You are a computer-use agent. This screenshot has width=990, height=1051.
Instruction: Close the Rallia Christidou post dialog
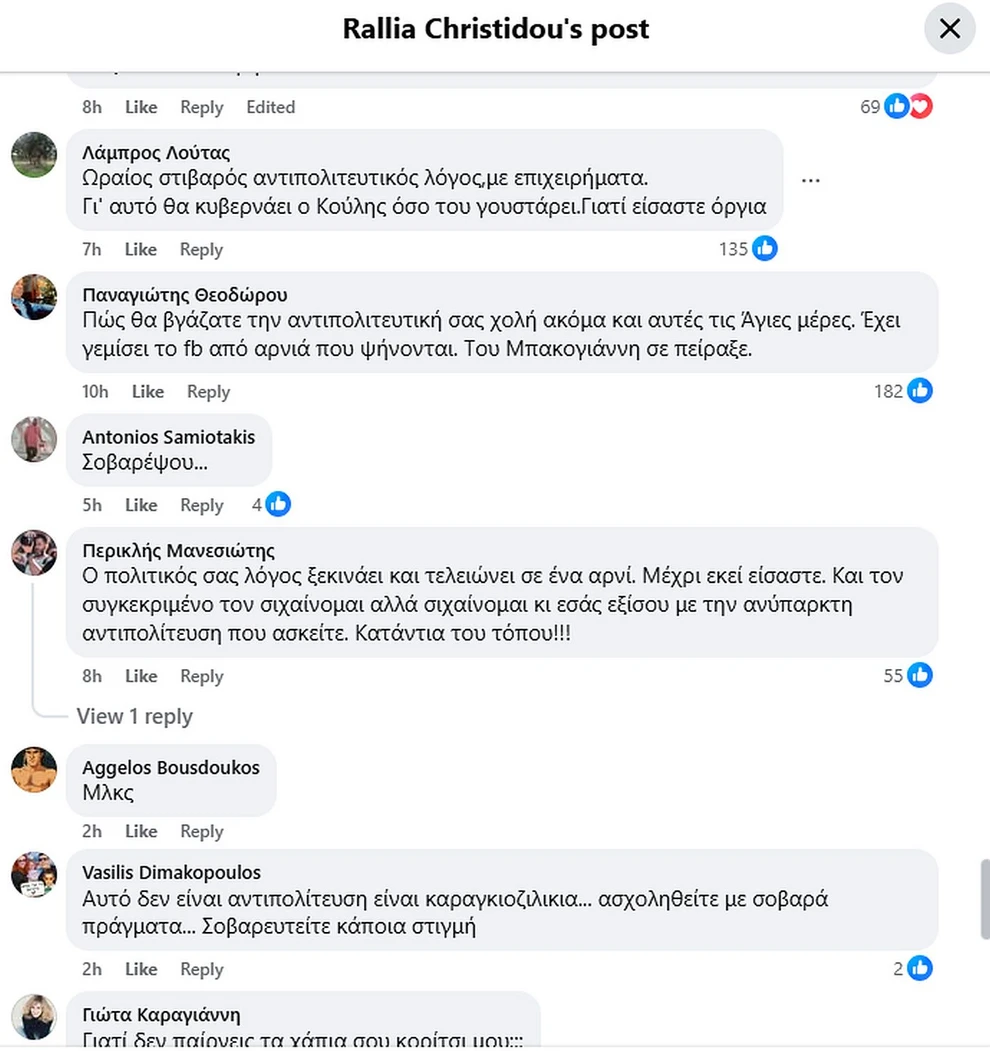coord(949,29)
